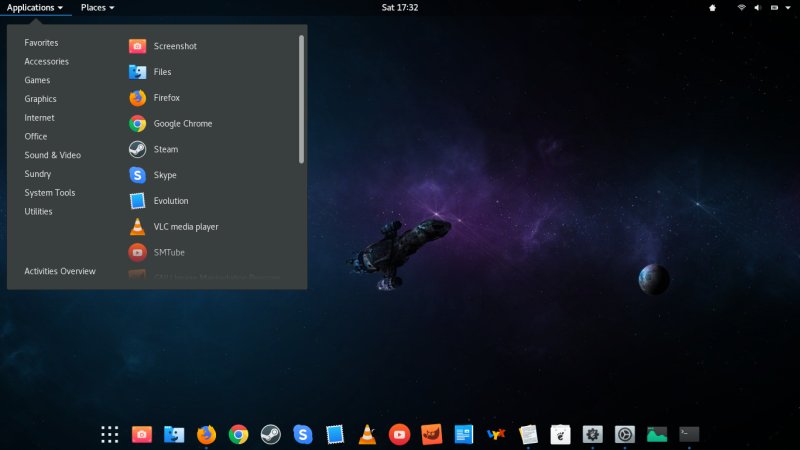Open the Places dropdown in the top bar
The width and height of the screenshot is (800, 450).
(x=97, y=7)
